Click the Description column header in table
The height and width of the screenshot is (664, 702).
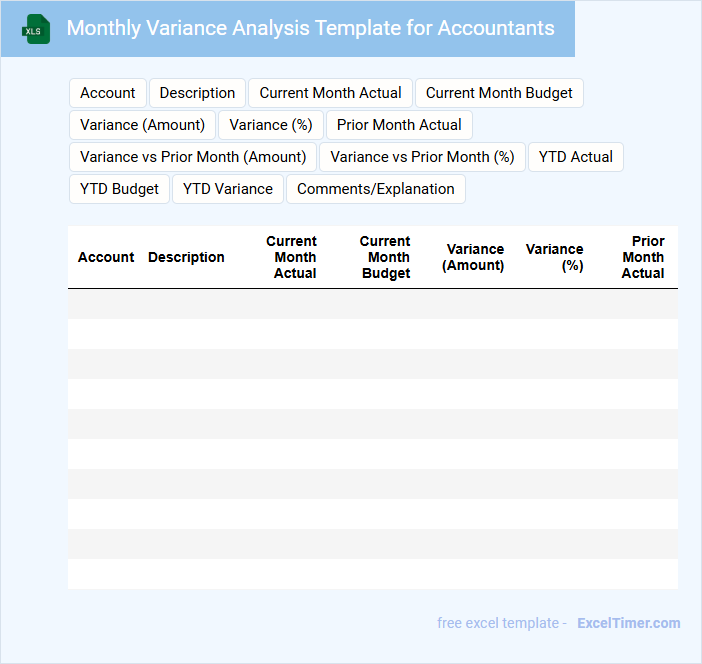coord(186,257)
